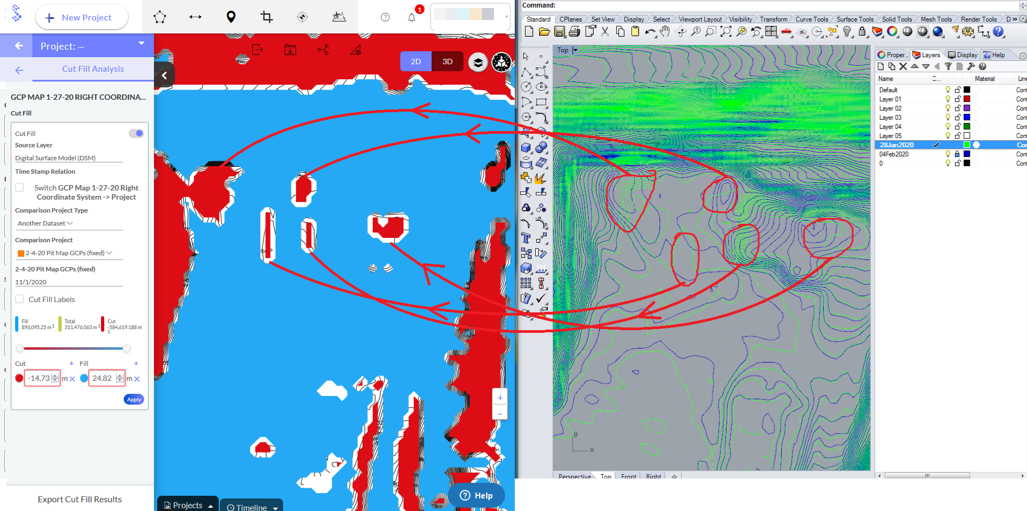Click the New Project button

coord(81,17)
